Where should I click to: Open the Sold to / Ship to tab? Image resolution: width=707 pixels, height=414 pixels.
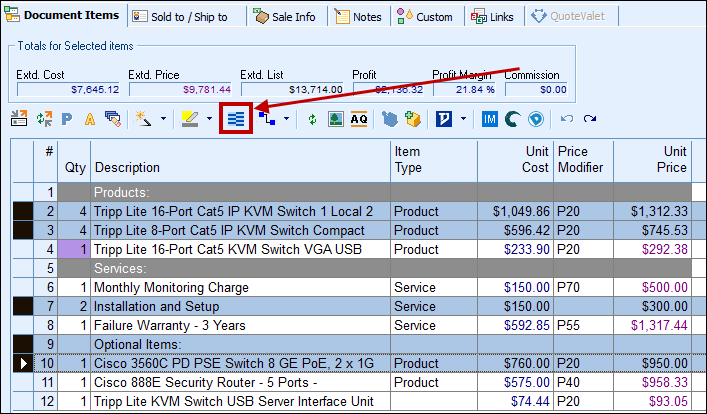[187, 17]
